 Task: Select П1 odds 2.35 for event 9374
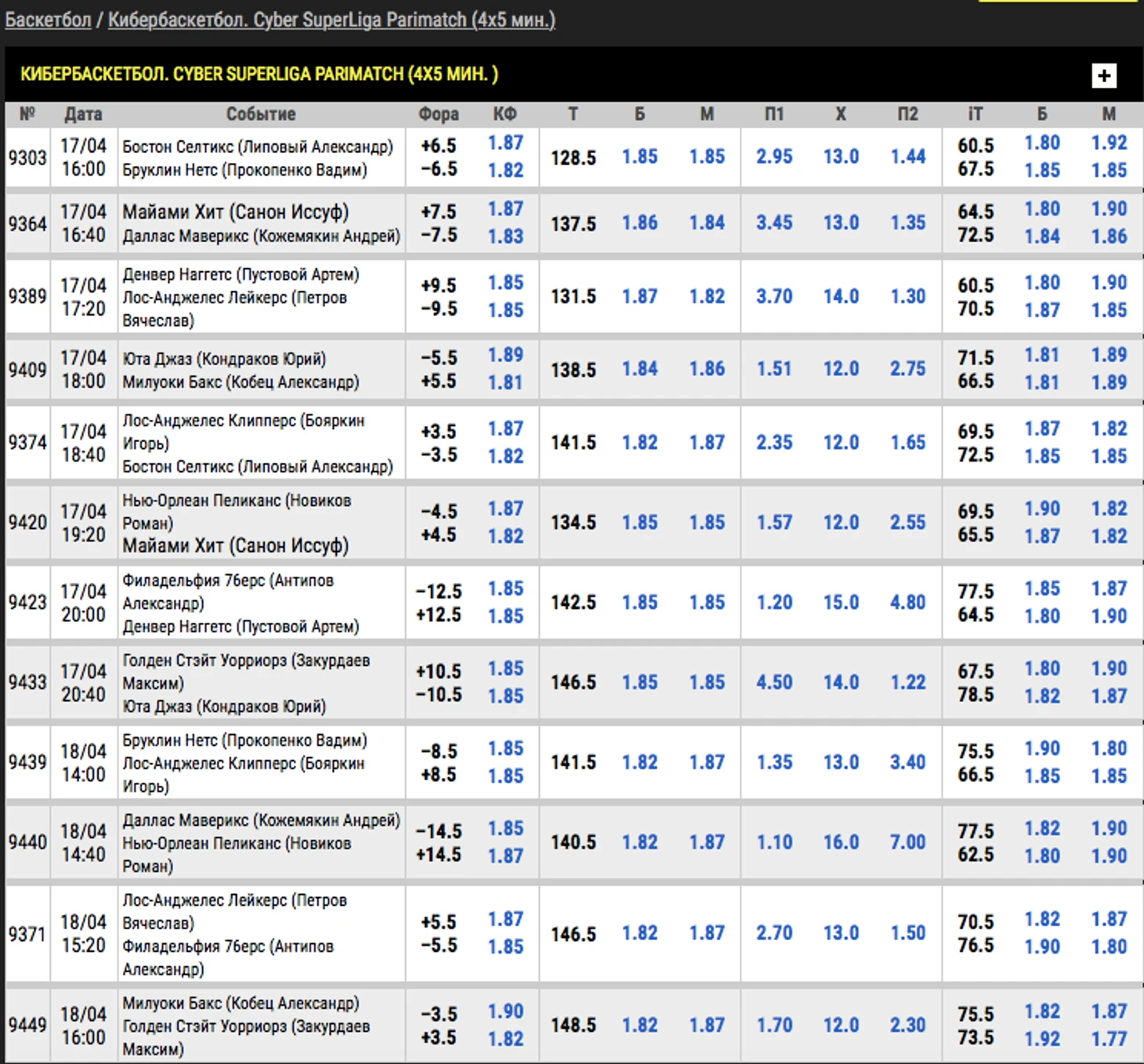click(x=774, y=442)
